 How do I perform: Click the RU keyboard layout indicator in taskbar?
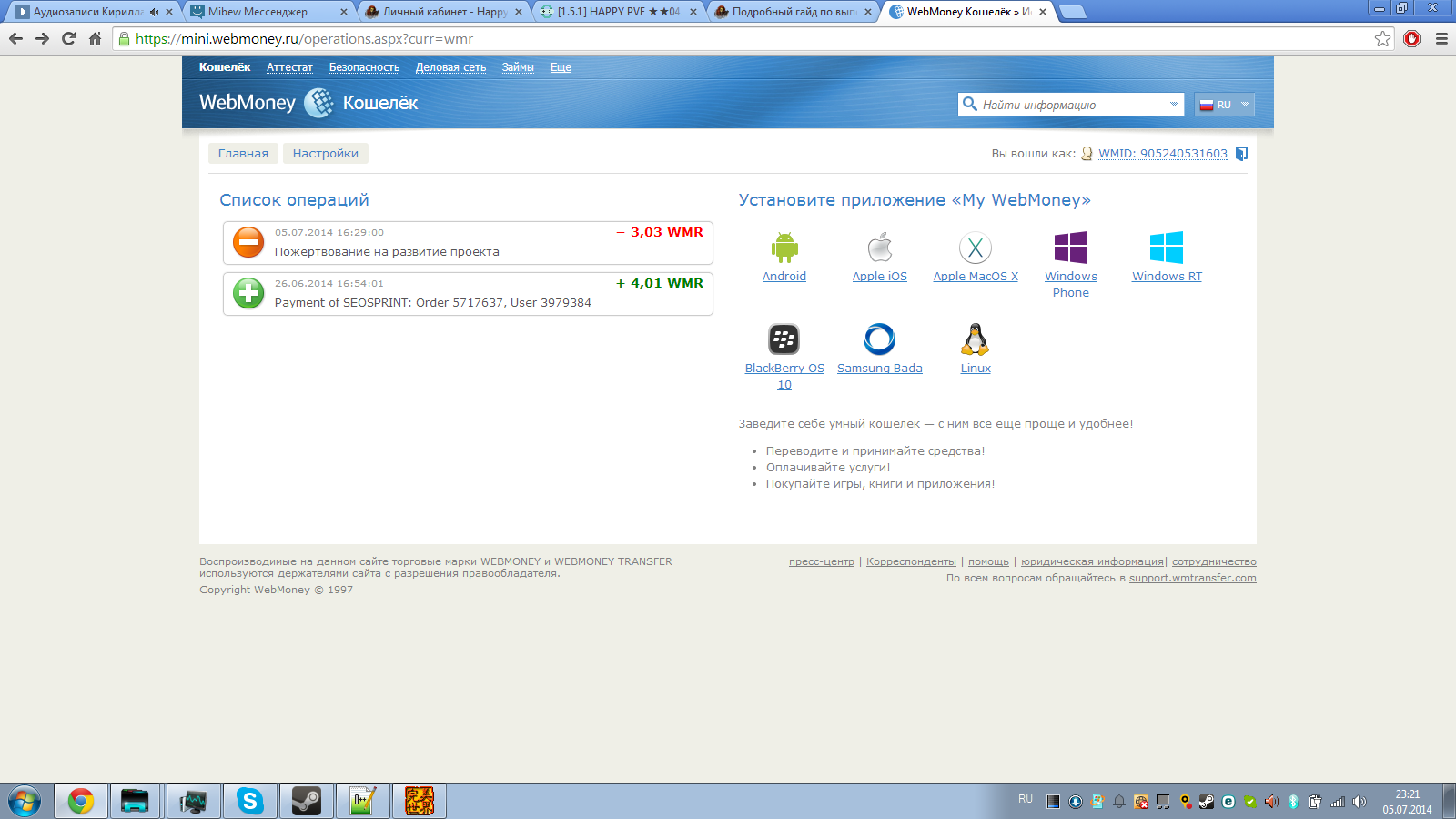[1026, 799]
